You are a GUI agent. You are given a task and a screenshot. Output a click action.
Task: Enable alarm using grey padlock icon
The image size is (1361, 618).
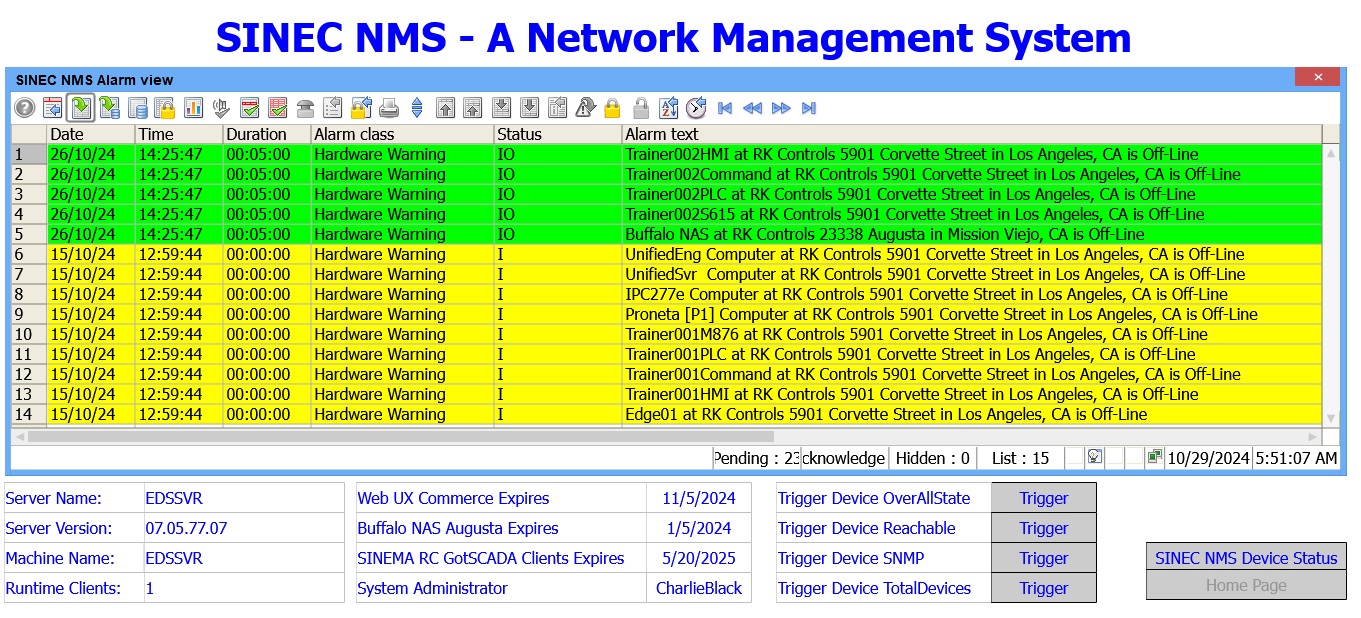click(641, 108)
